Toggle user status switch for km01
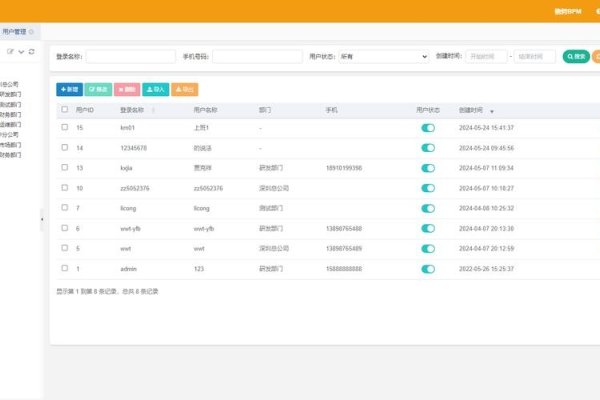This screenshot has width=600, height=400. click(x=428, y=128)
